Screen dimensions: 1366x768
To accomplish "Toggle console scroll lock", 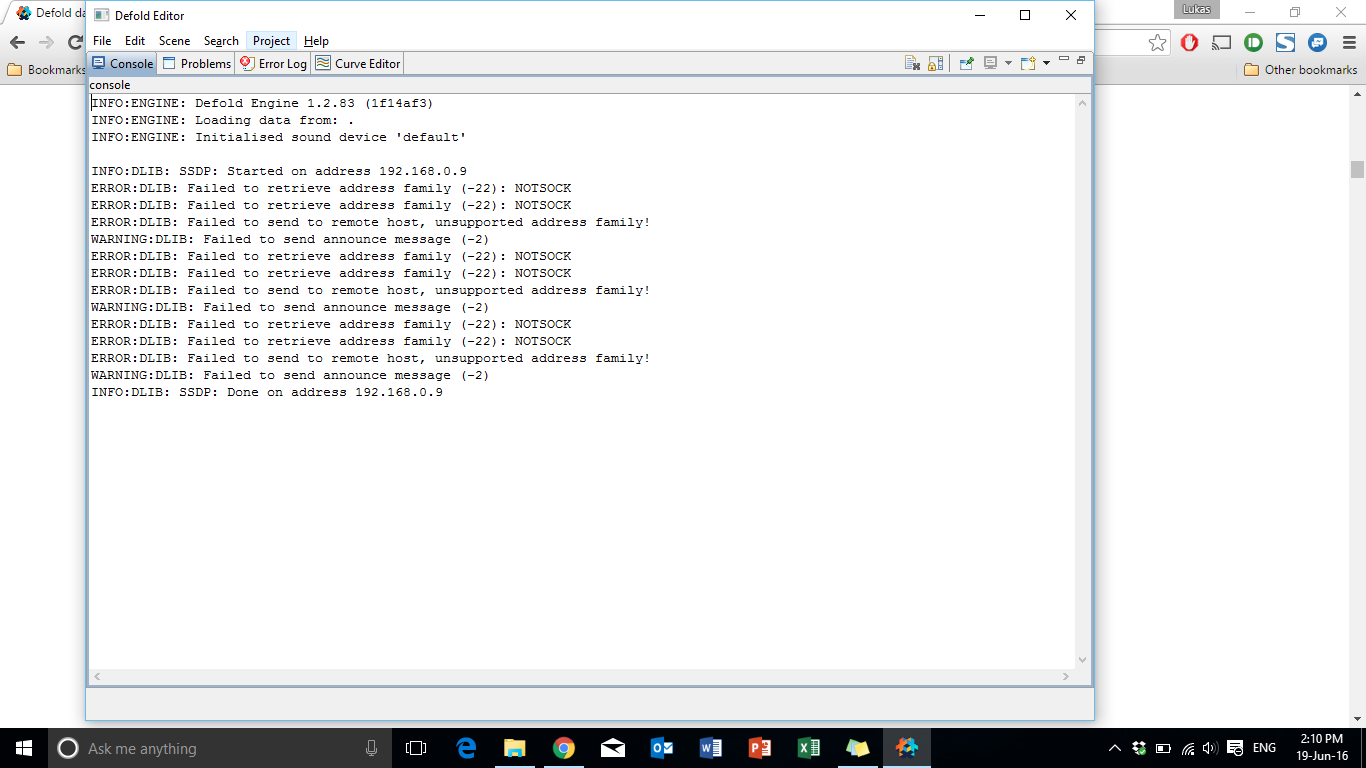I will coord(935,63).
